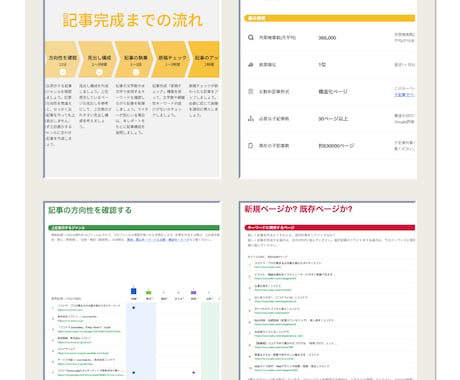This screenshot has width=460, height=380.
Task: Select the 原稿チェック arrow step
Action: (x=172, y=59)
